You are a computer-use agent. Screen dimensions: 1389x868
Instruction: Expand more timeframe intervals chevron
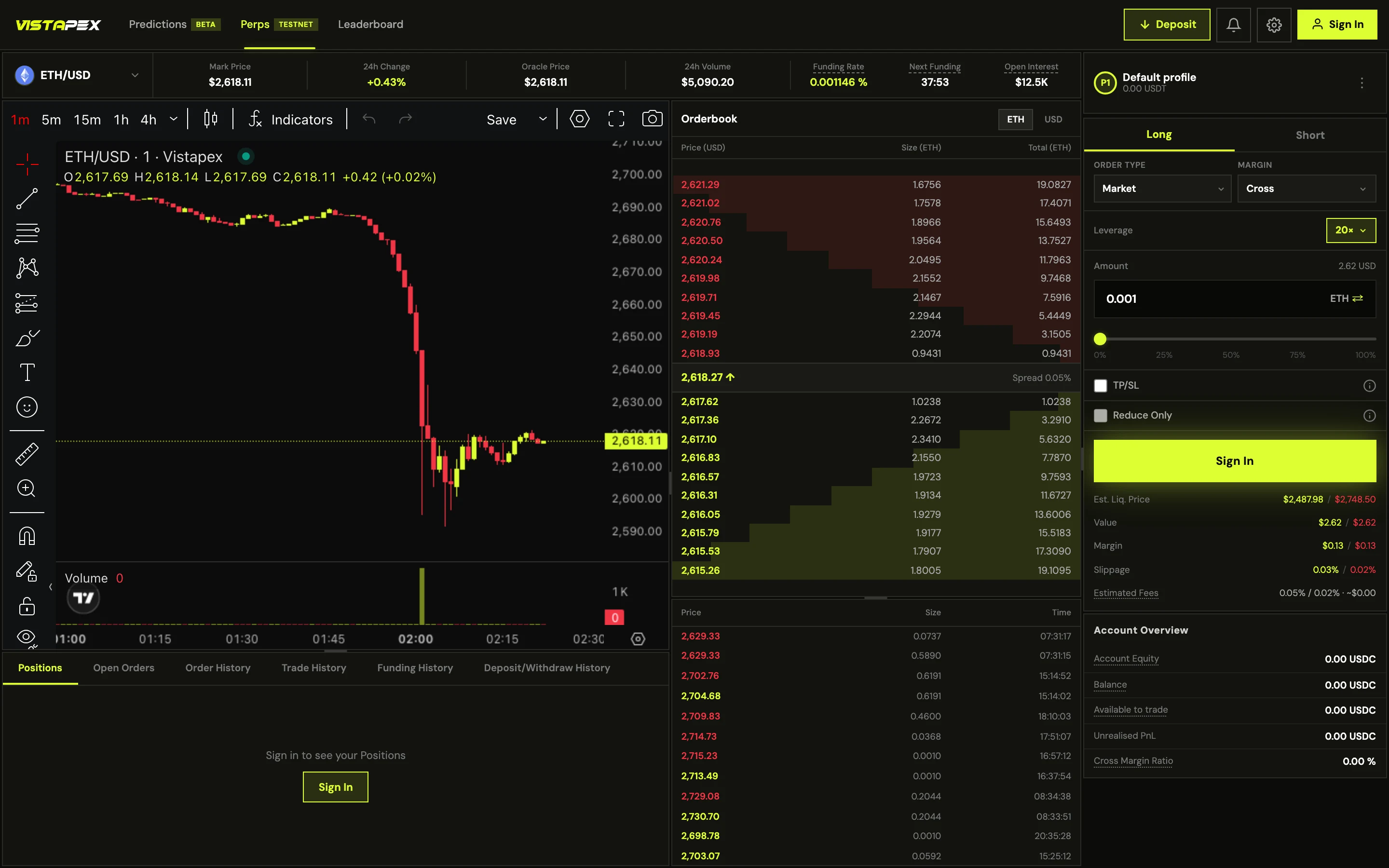(x=173, y=120)
